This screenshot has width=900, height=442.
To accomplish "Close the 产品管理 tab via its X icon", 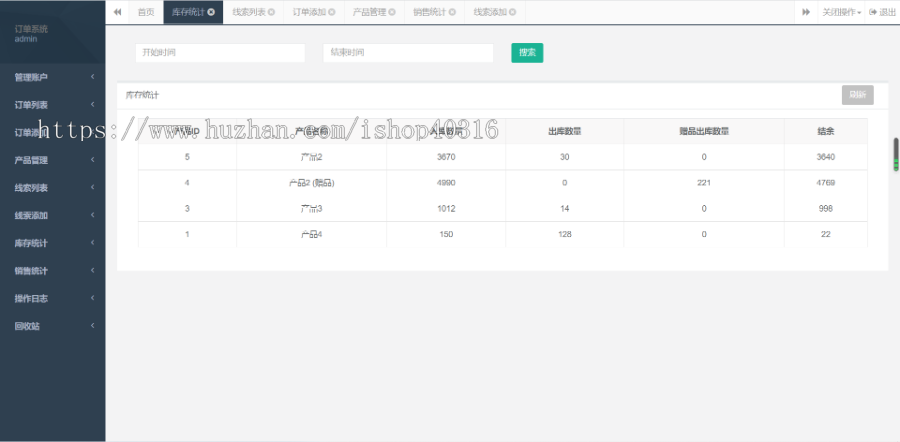I will (392, 12).
